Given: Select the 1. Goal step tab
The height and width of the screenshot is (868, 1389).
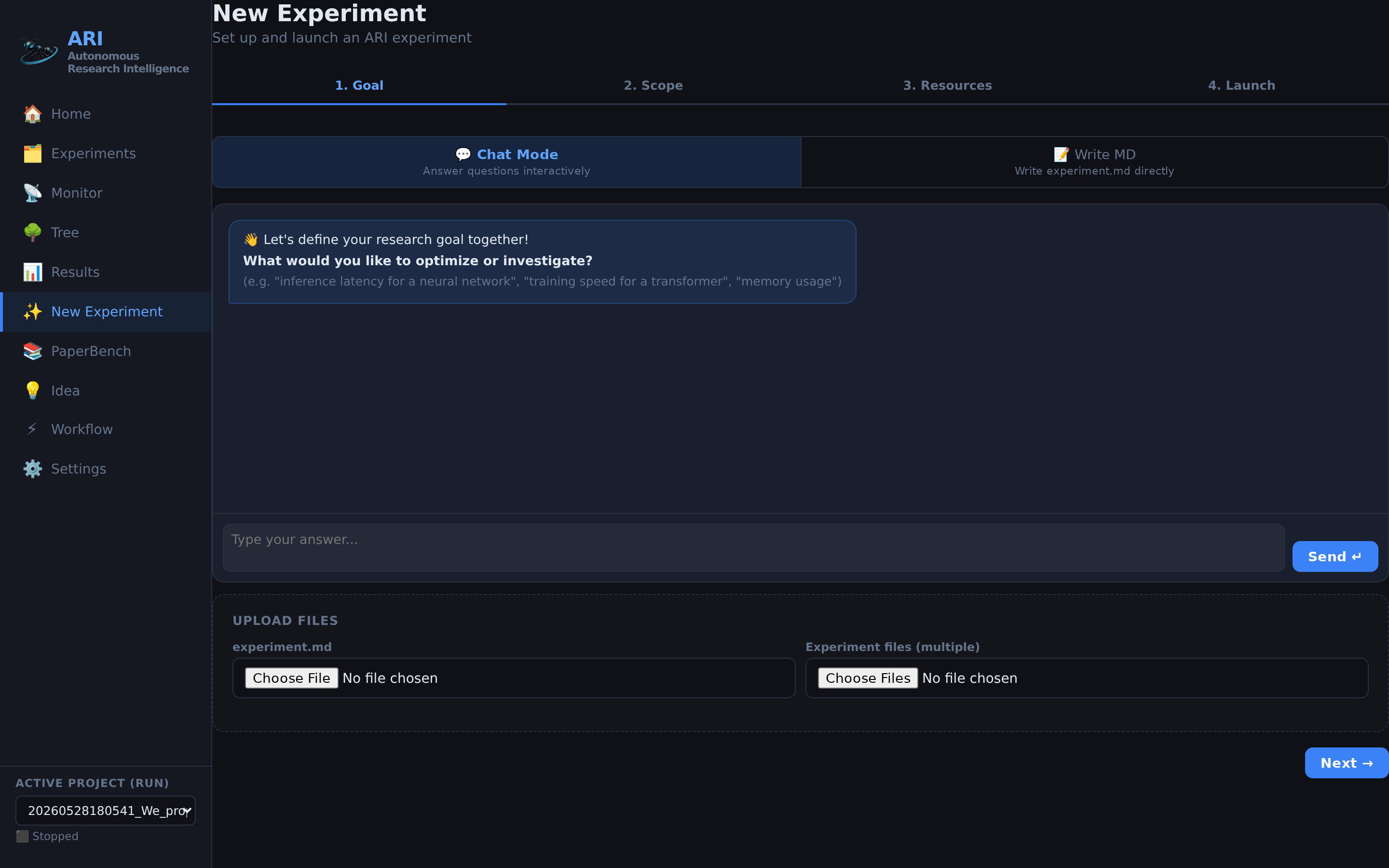Looking at the screenshot, I should pos(359,85).
